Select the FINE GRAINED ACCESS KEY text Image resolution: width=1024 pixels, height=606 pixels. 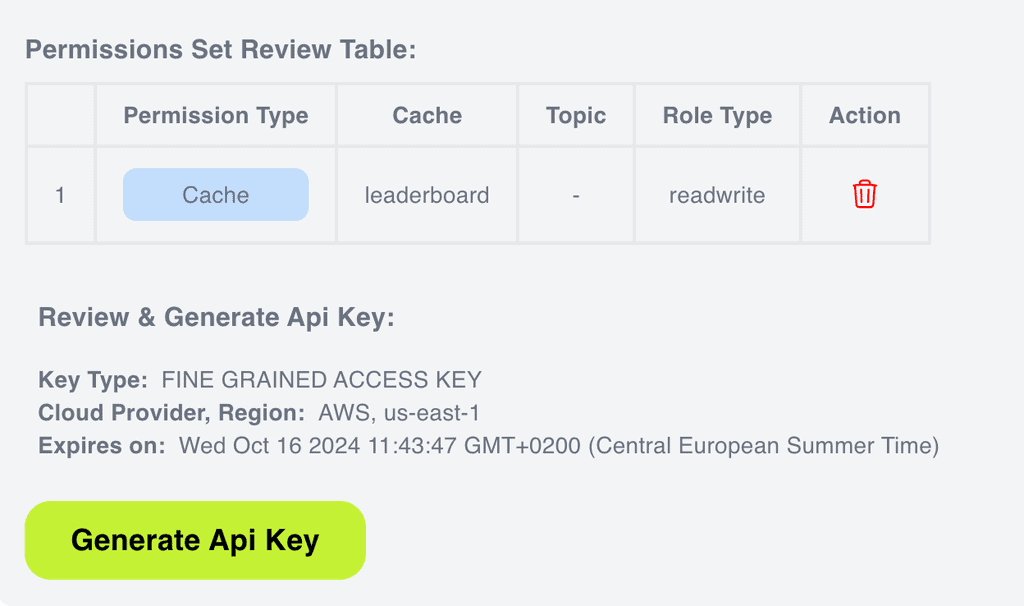321,380
